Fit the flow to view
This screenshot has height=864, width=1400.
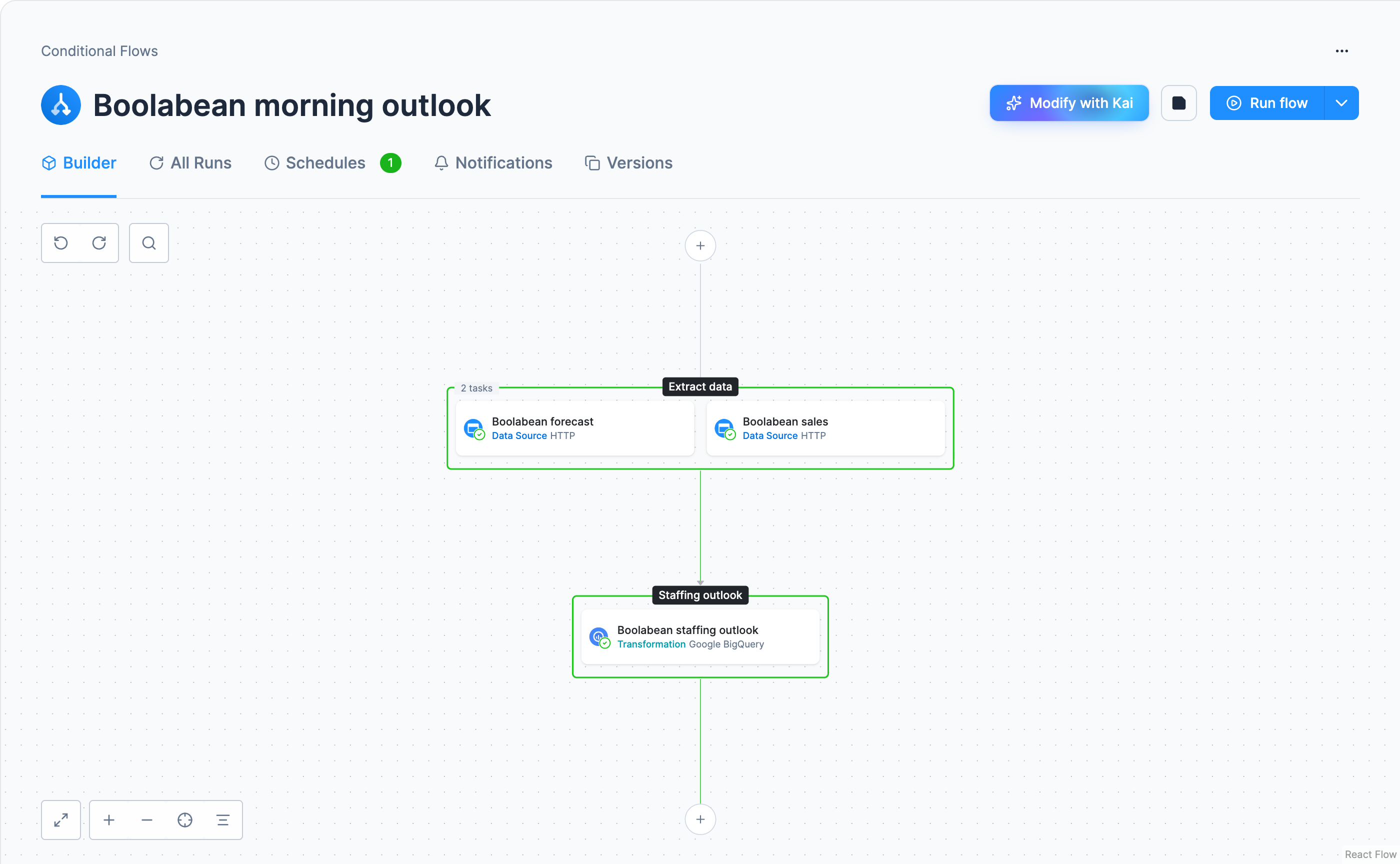pos(184,820)
